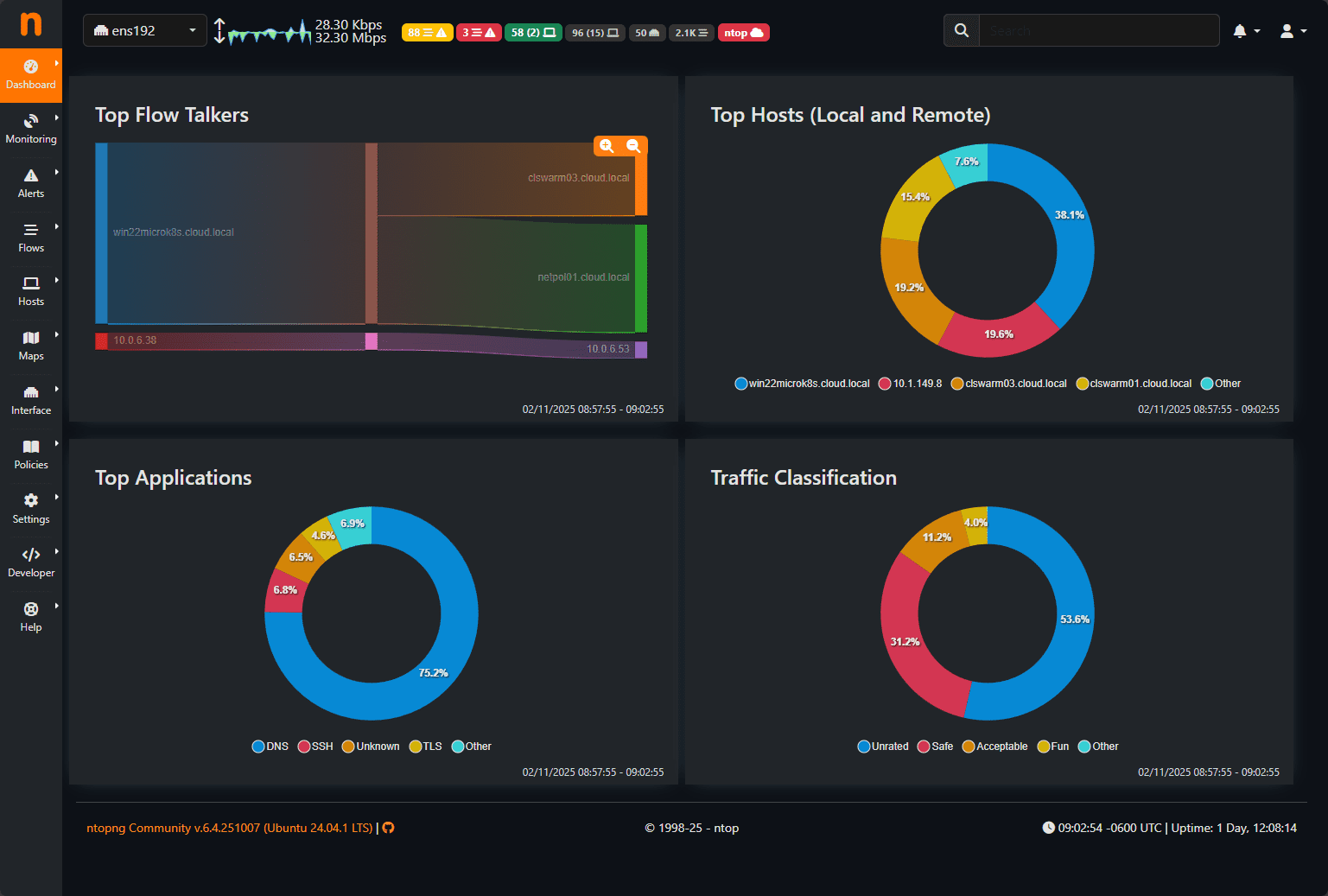Screen dimensions: 1328x896
Task: Open the Hosts section in the sidebar
Action: coord(31,291)
